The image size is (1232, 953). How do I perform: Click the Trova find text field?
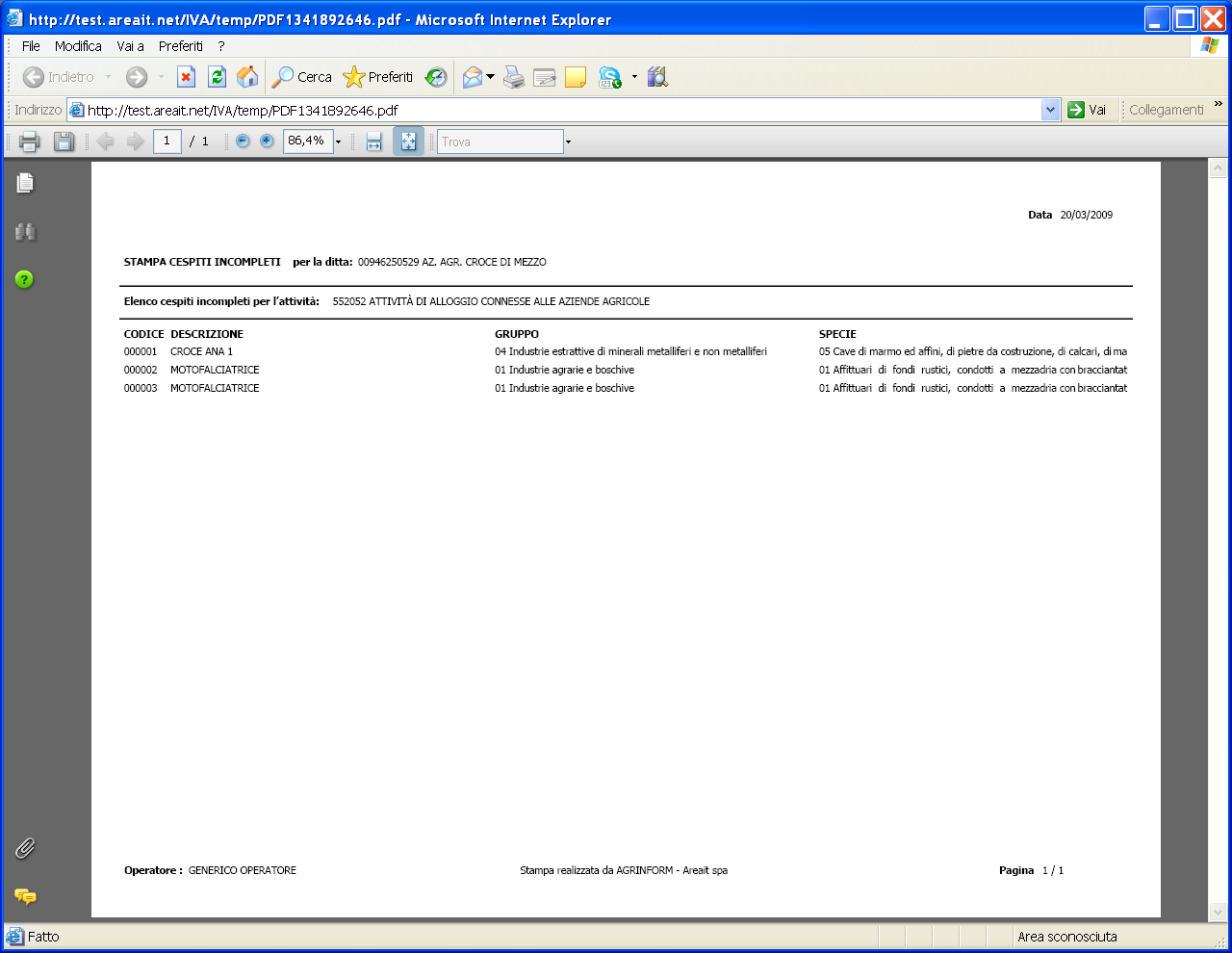[x=500, y=142]
